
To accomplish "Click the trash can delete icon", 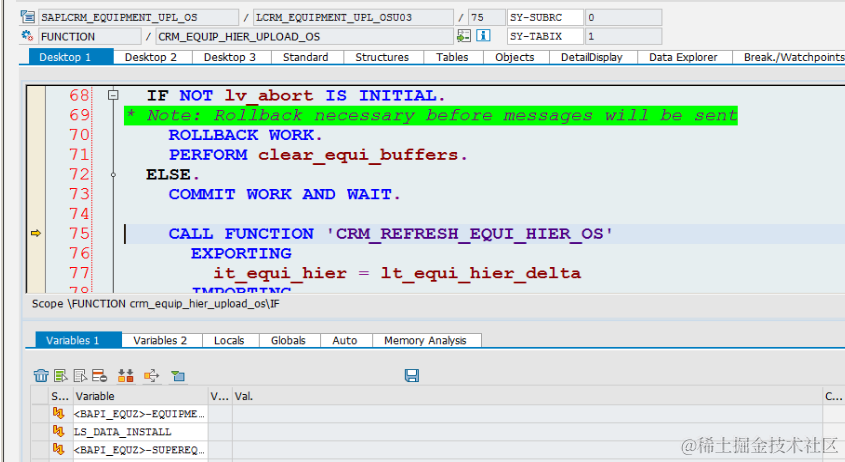I will (41, 376).
